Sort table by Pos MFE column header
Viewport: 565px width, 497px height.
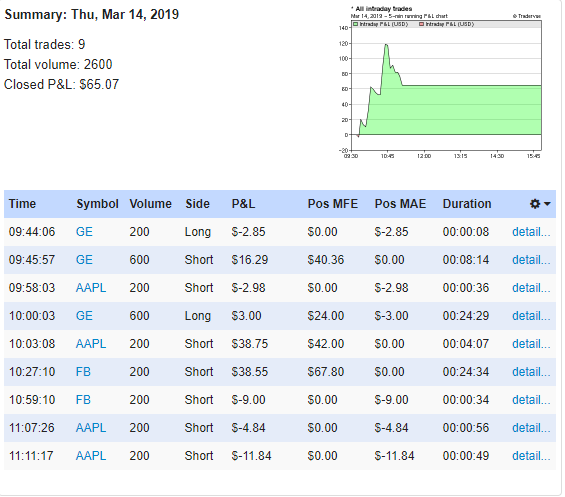tap(333, 204)
